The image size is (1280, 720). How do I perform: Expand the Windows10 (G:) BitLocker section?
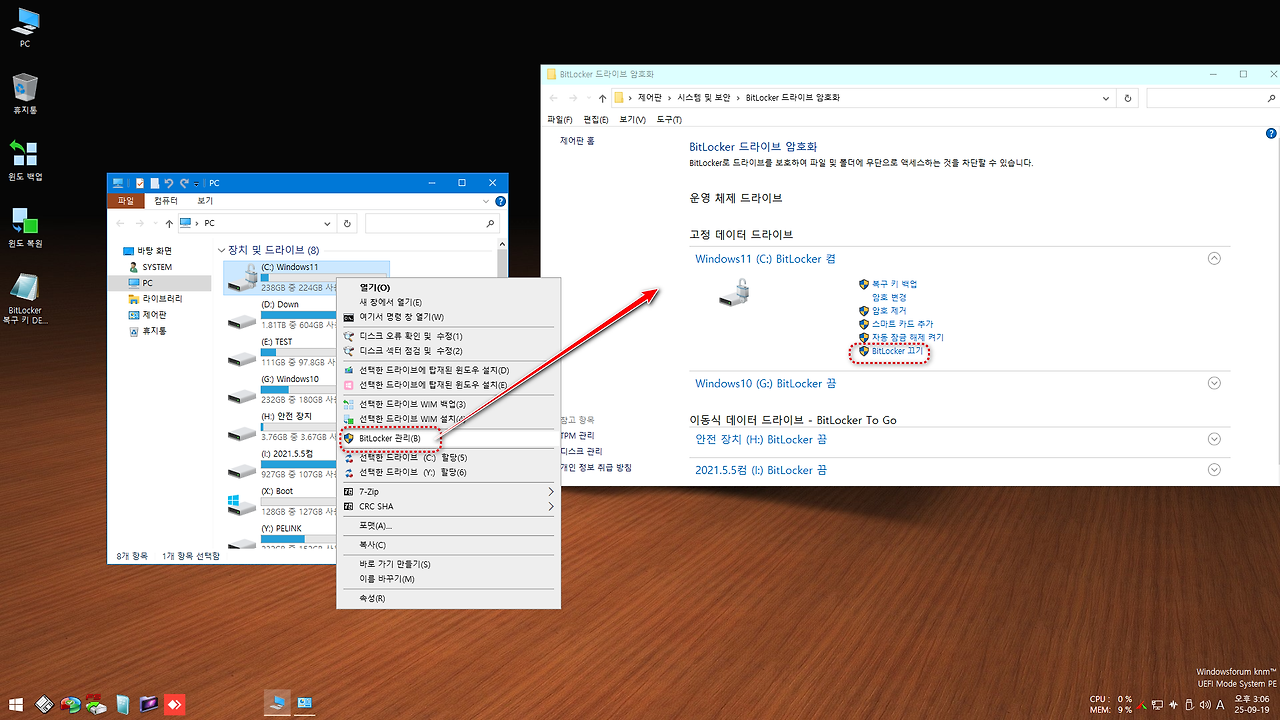pos(1214,383)
